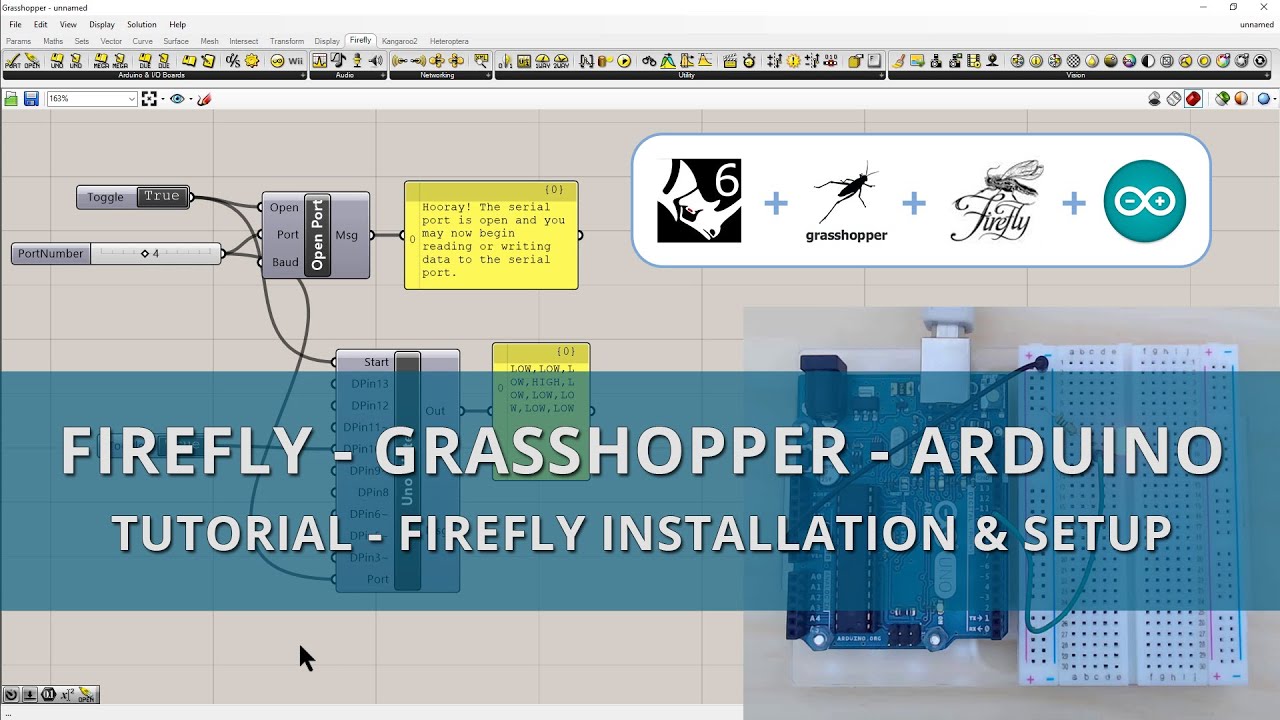Switch to the Params tab
Image resolution: width=1280 pixels, height=720 pixels.
(x=18, y=41)
